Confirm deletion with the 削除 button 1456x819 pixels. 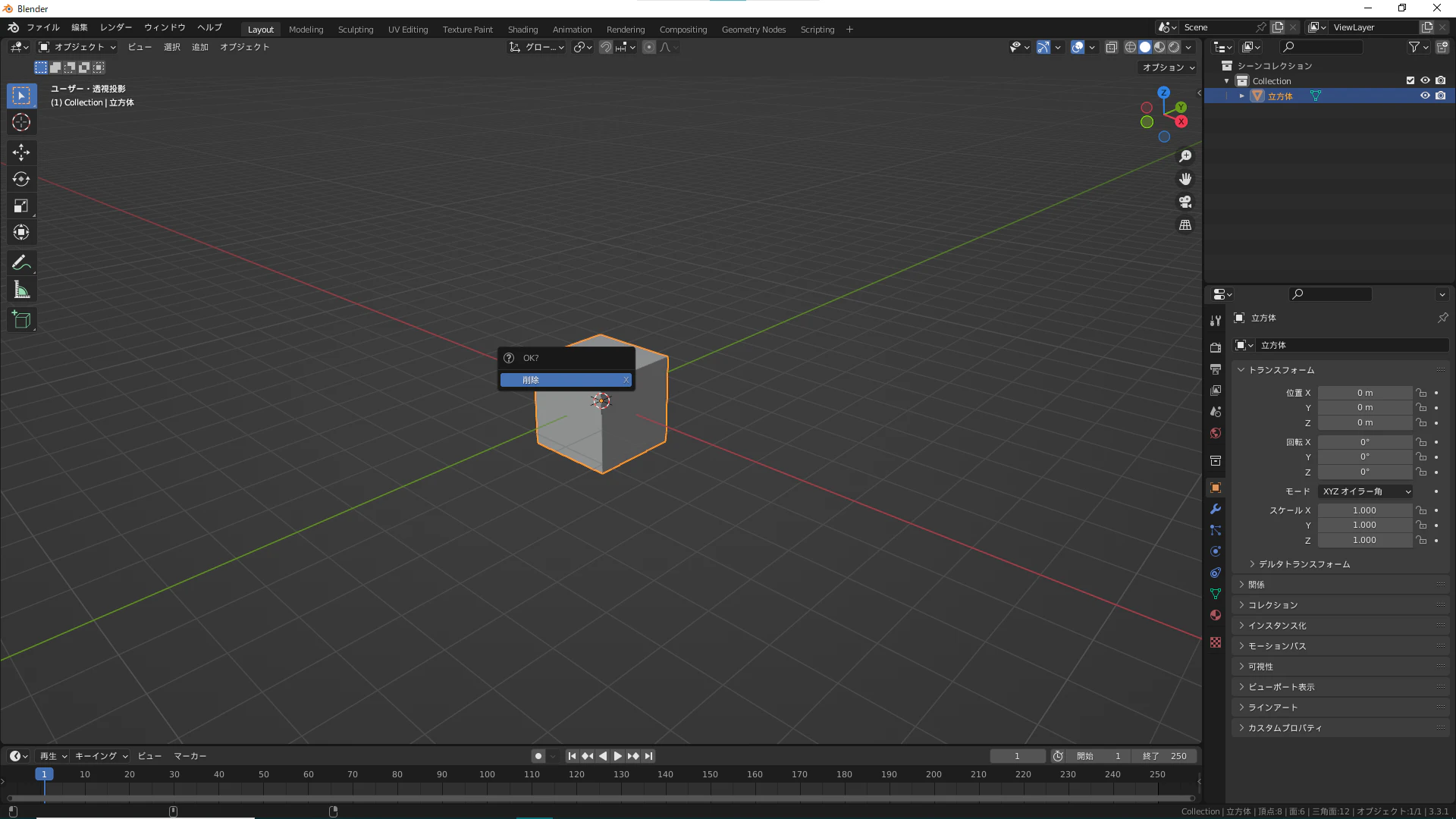tap(566, 380)
